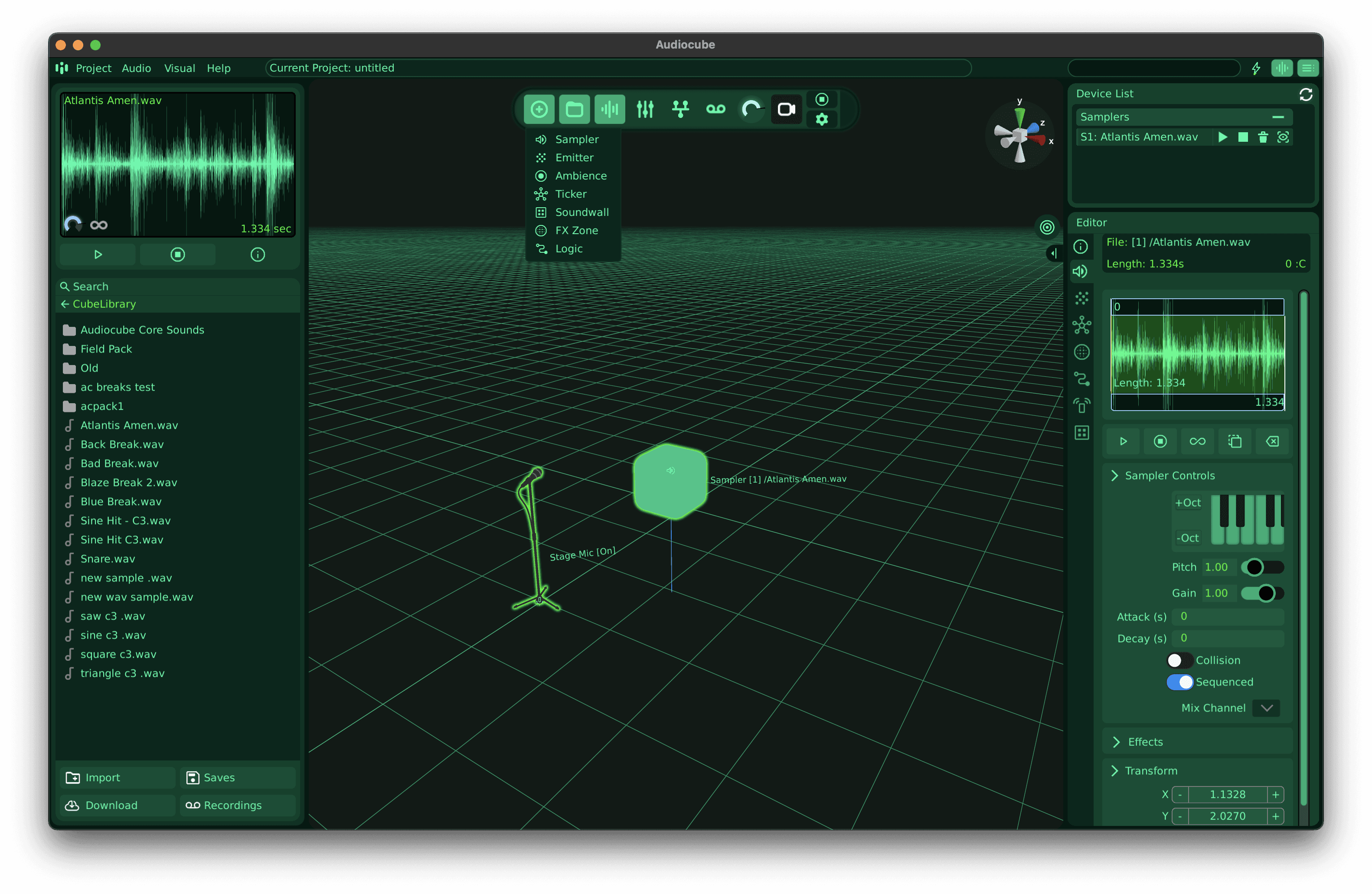
Task: Click the +Oct octave up button
Action: point(1188,502)
